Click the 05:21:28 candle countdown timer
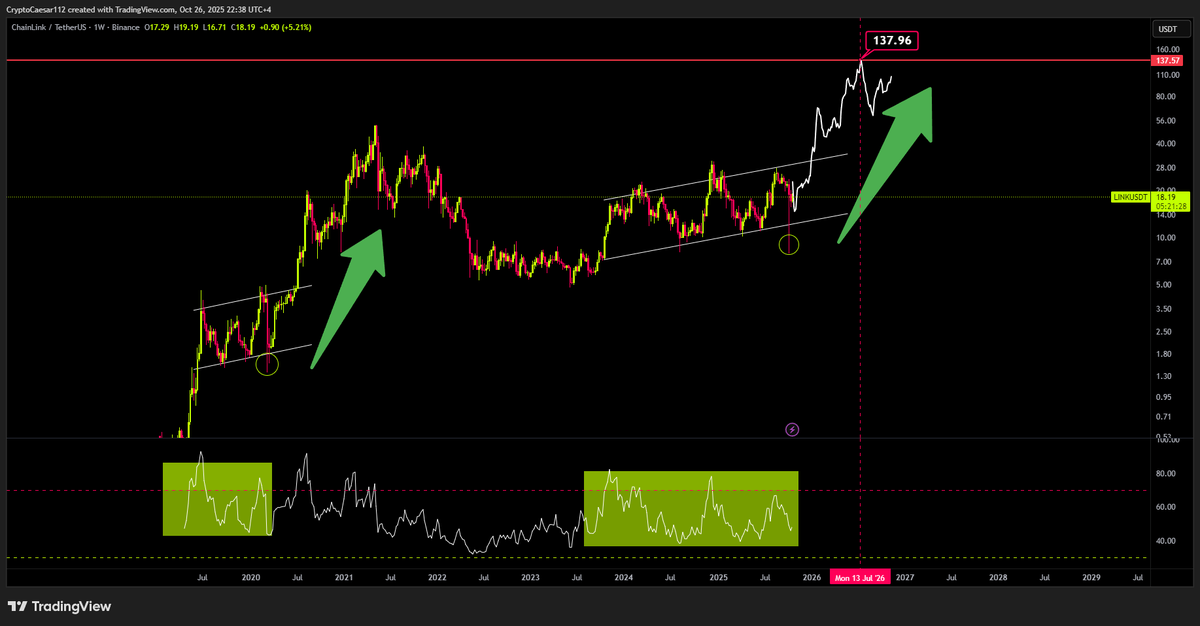The width and height of the screenshot is (1200, 626). click(x=1169, y=206)
